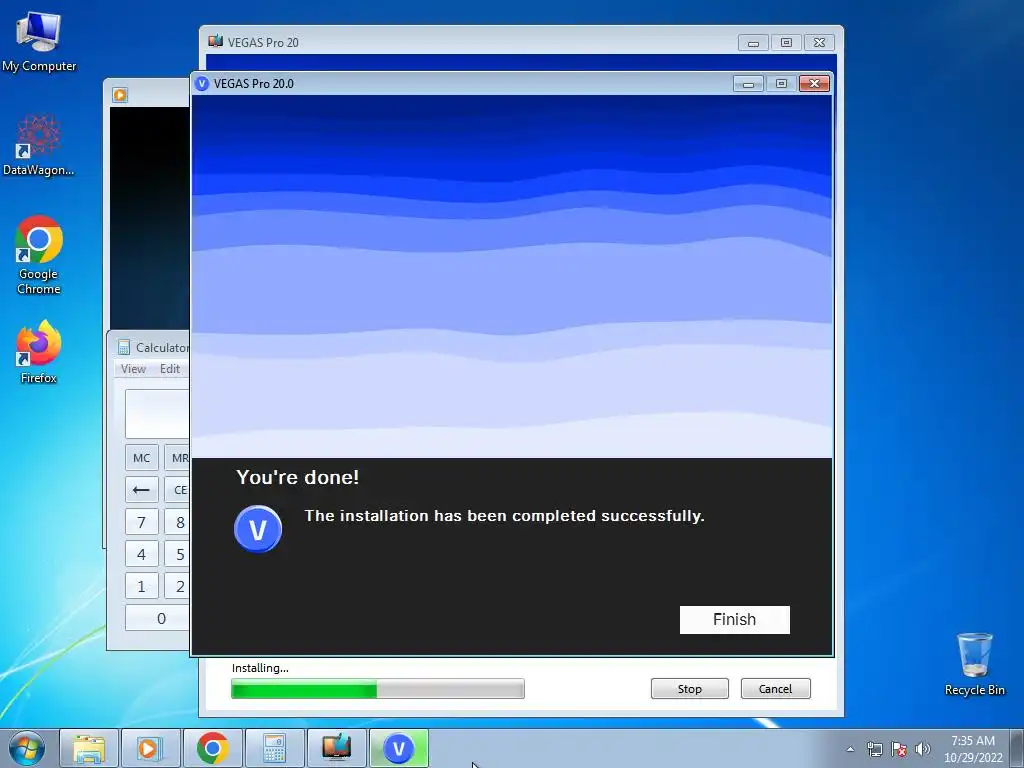The height and width of the screenshot is (768, 1024).
Task: Maximize the VEGAS Pro 20.0 installer window
Action: [781, 84]
